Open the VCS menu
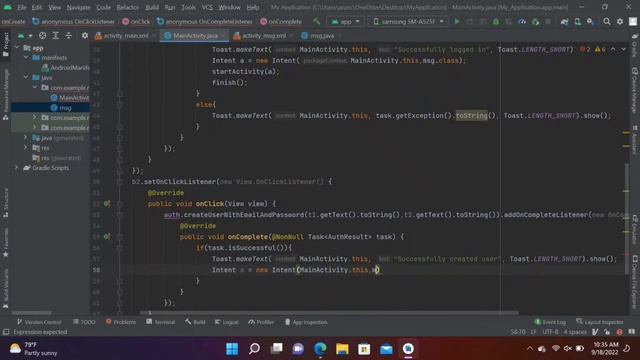 [207, 7]
